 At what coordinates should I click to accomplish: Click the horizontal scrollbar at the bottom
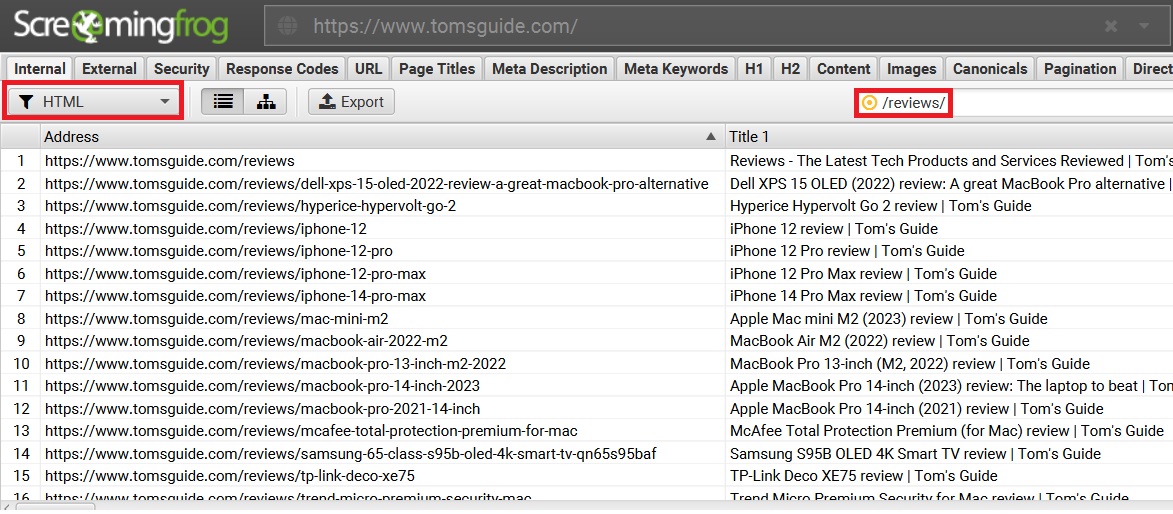(55, 509)
